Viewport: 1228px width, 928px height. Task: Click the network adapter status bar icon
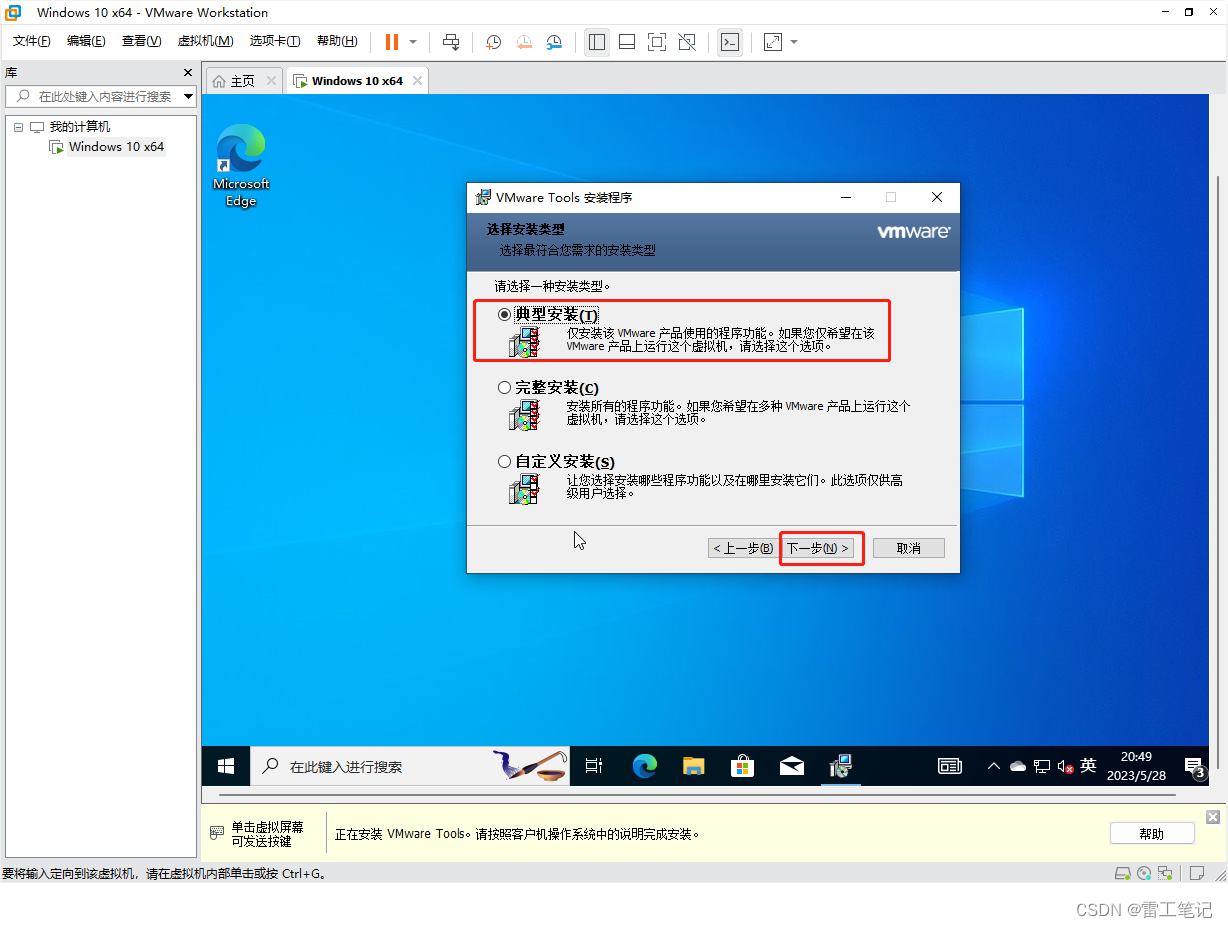pyautogui.click(x=1166, y=874)
